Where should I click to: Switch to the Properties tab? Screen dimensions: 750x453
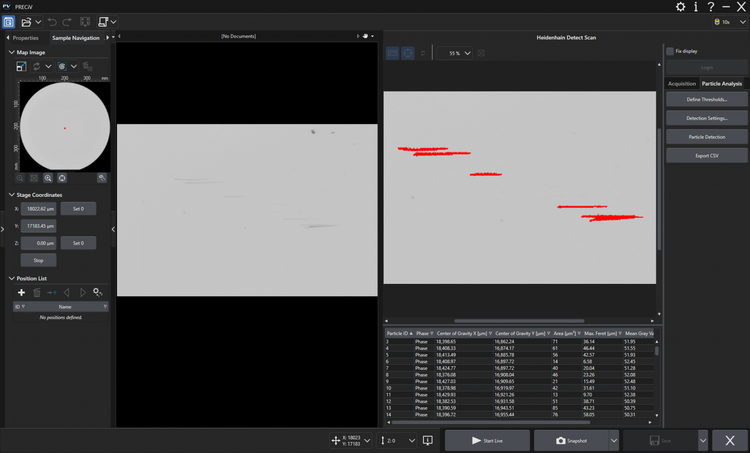coord(25,37)
